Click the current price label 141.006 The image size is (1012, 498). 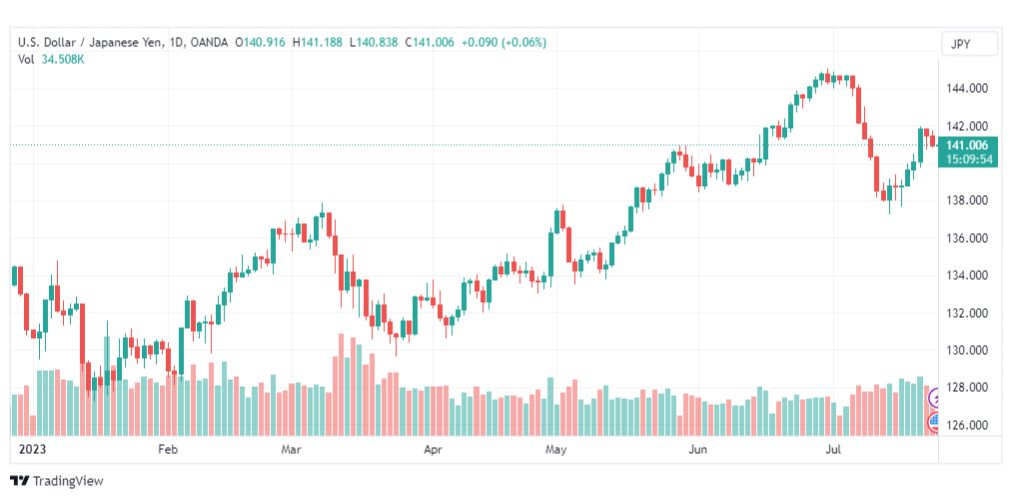pos(967,145)
